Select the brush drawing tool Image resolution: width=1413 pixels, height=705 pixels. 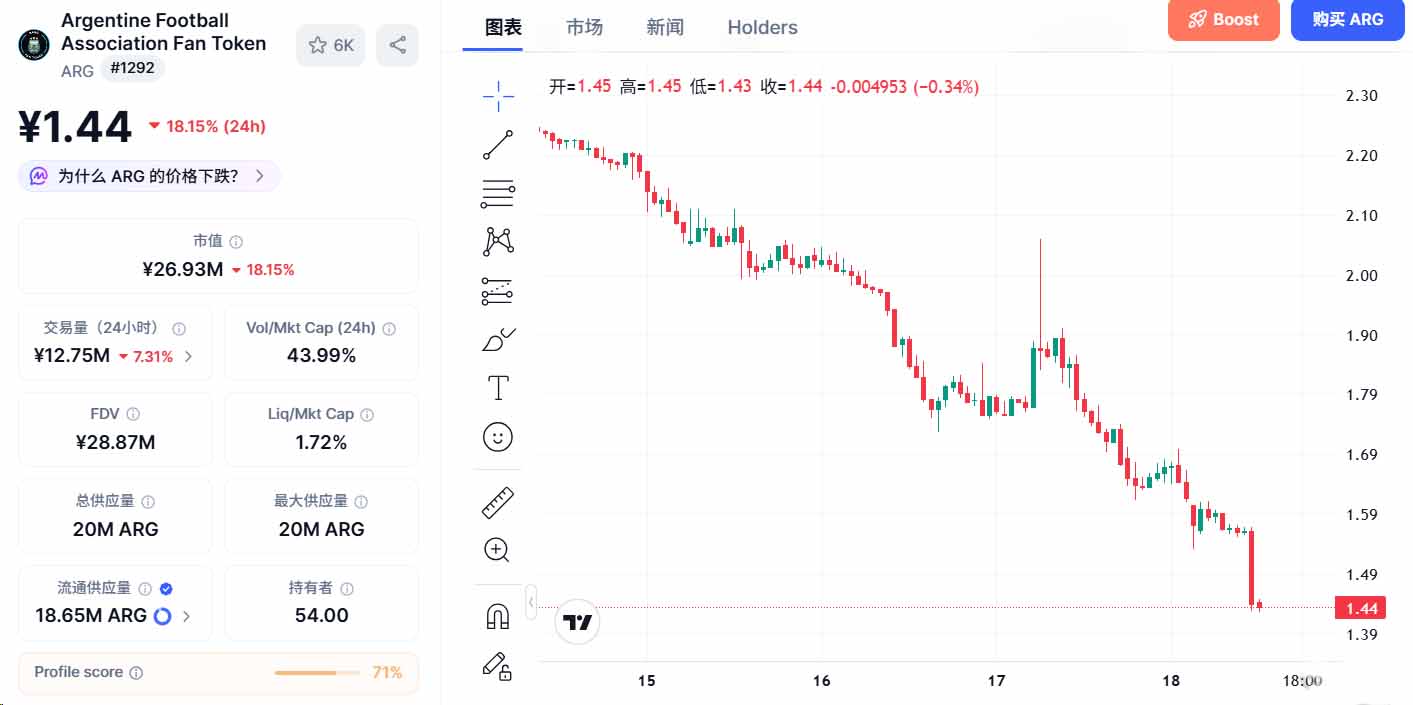point(498,340)
